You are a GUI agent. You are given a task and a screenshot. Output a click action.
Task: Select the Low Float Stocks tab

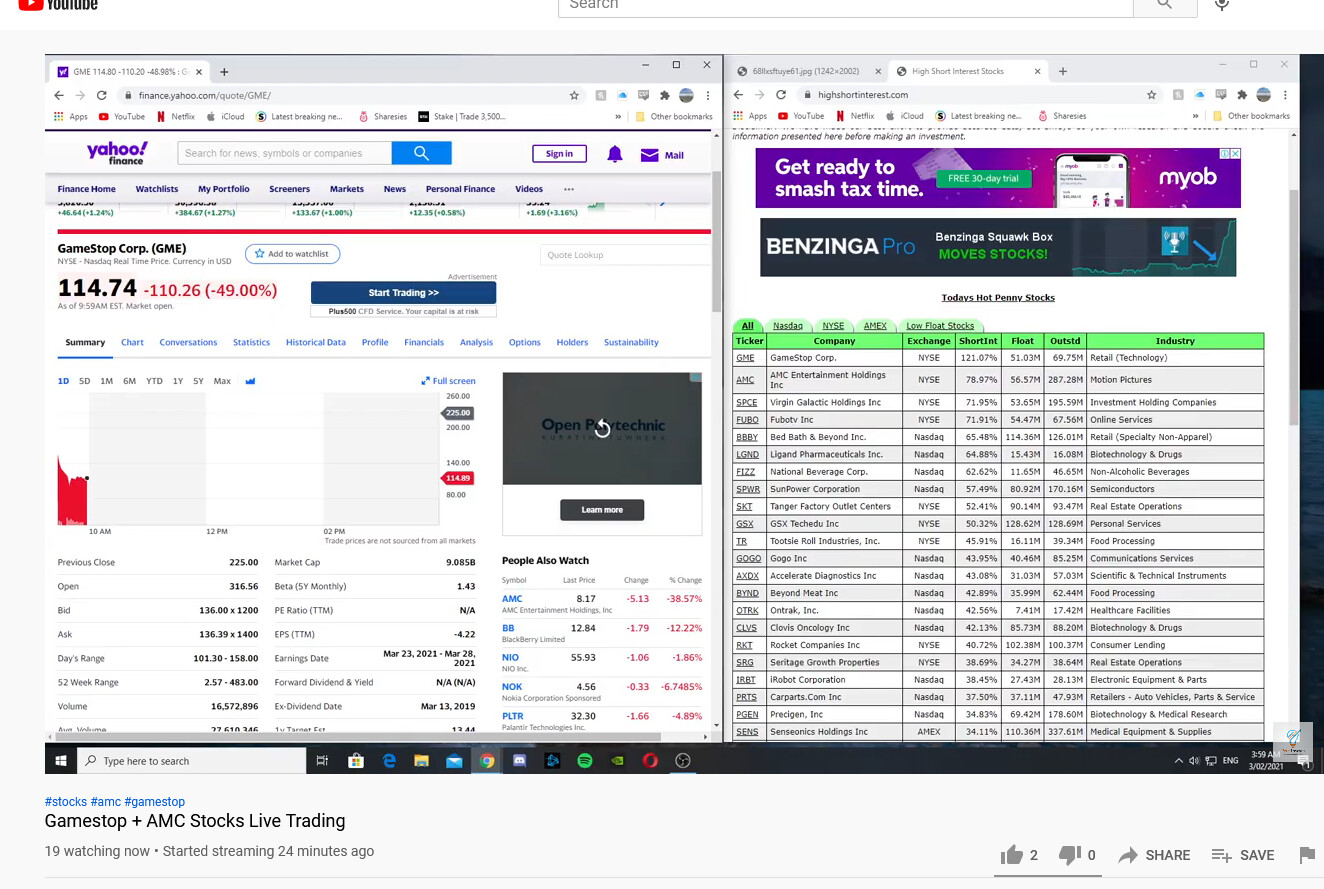(939, 326)
